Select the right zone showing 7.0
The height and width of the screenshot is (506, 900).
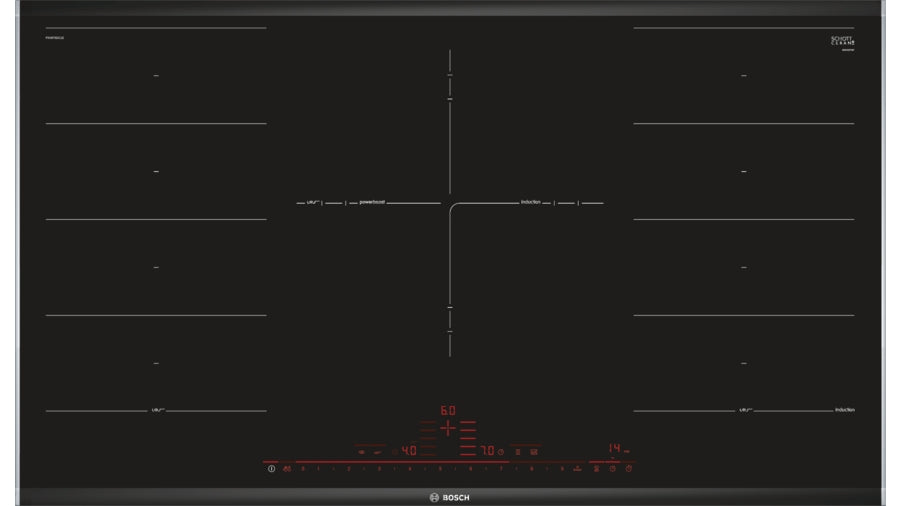pyautogui.click(x=487, y=451)
